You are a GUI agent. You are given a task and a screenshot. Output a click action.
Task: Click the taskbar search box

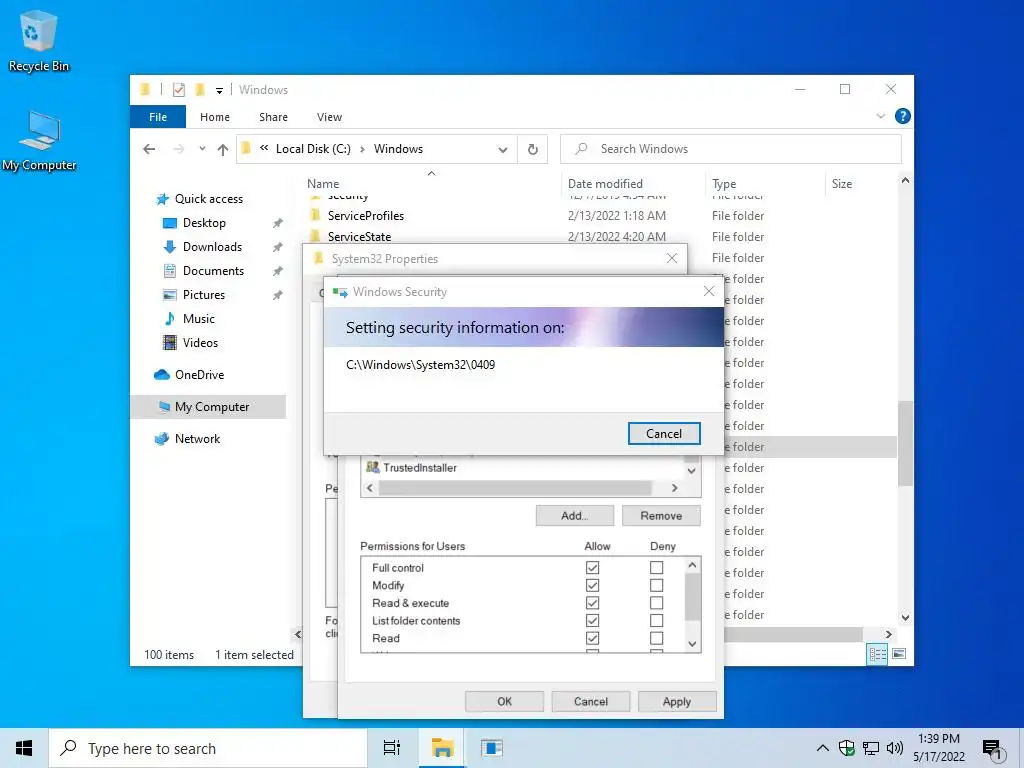(208, 748)
